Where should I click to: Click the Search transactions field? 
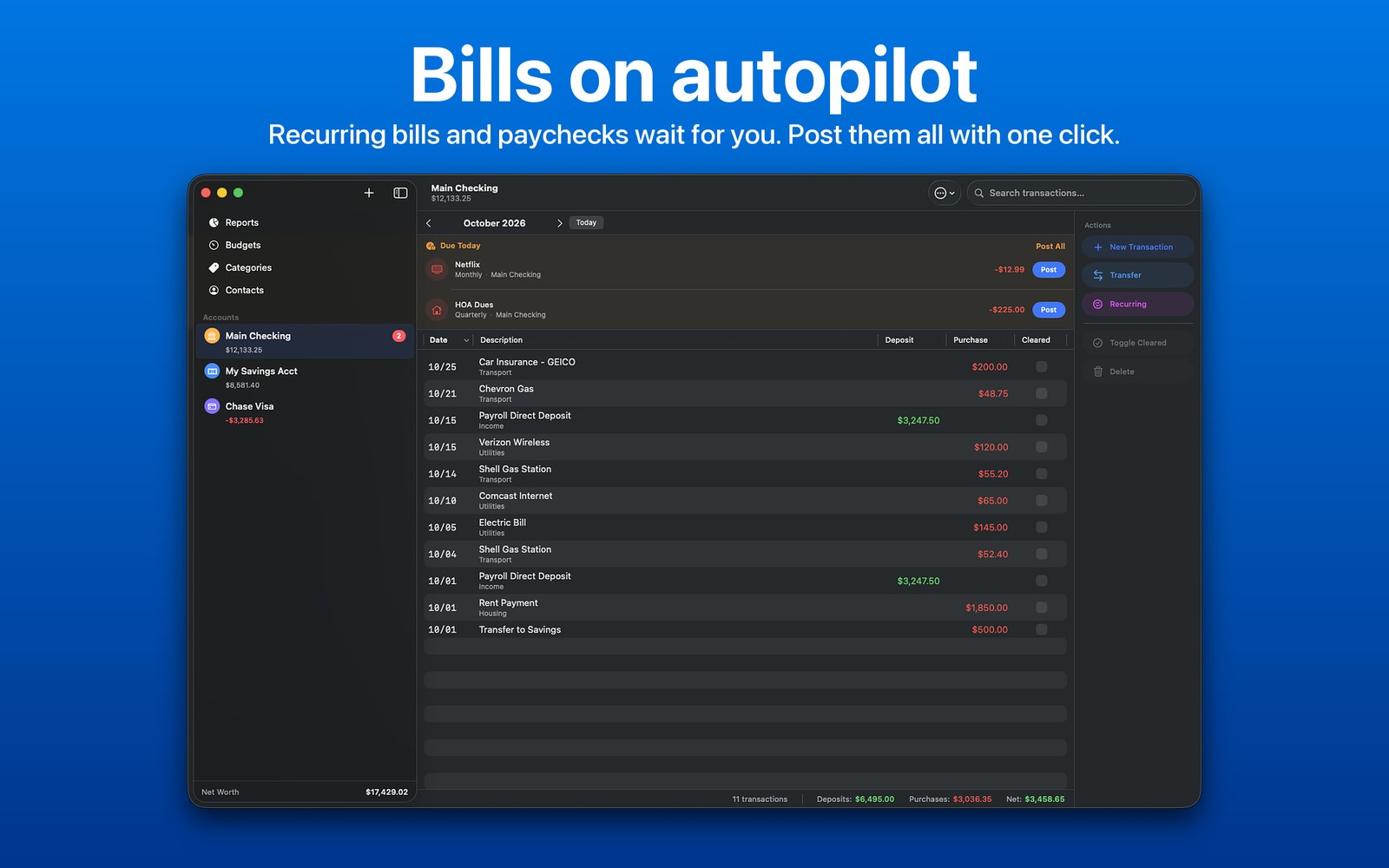pos(1081,193)
